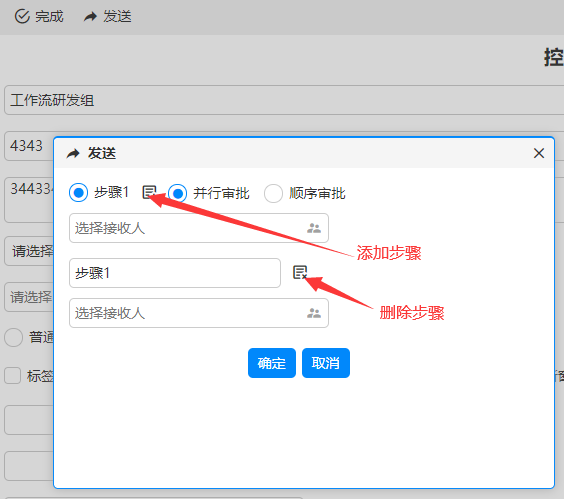Focus the first 选择接收人 input field

point(199,228)
